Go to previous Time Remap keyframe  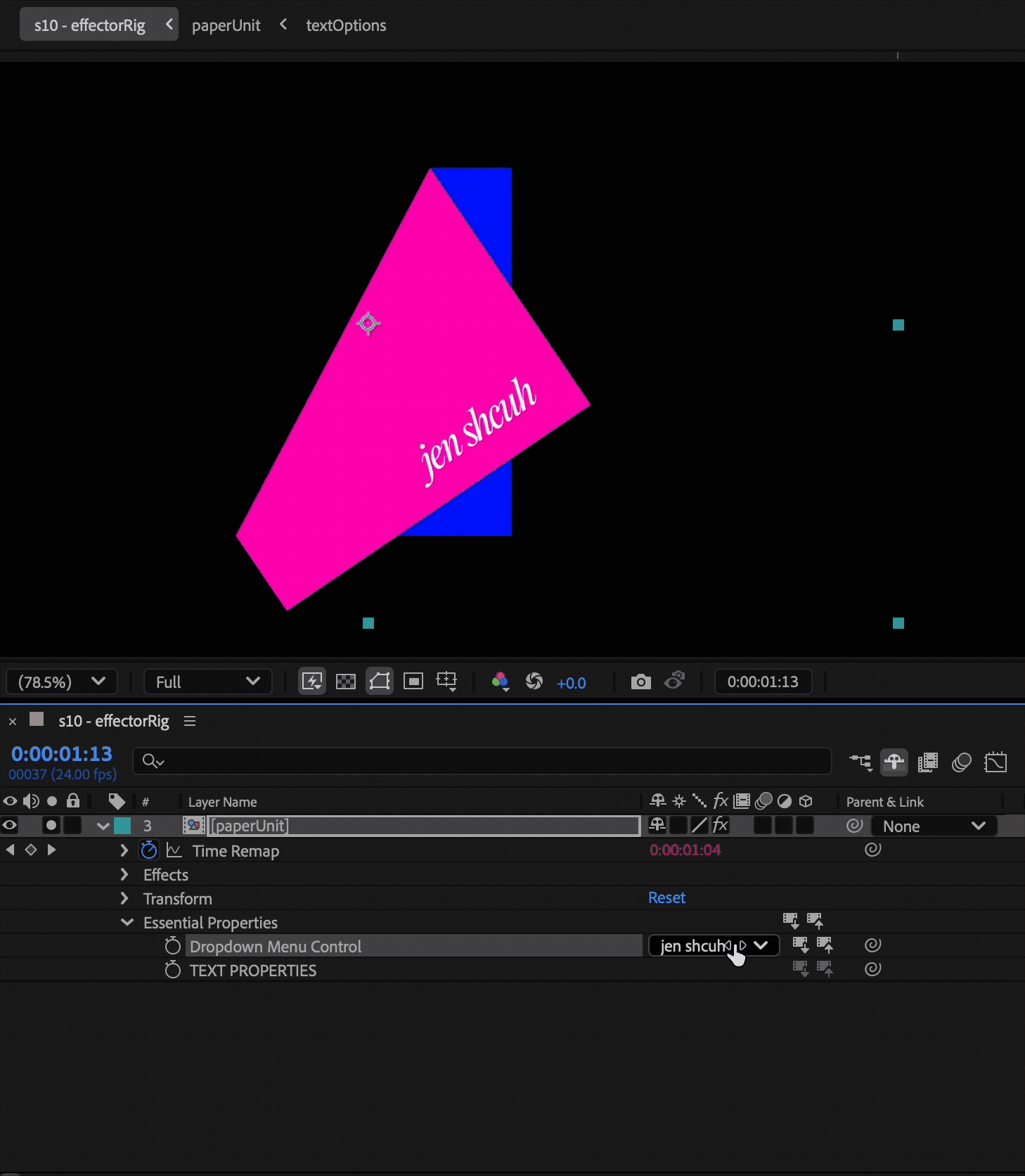[10, 850]
